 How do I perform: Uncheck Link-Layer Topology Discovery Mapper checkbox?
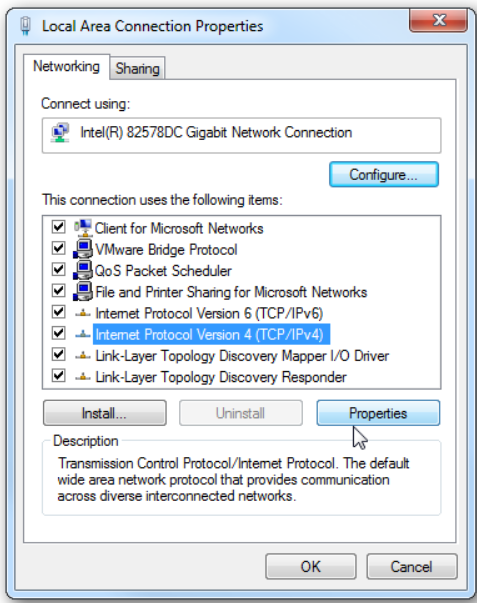58,354
